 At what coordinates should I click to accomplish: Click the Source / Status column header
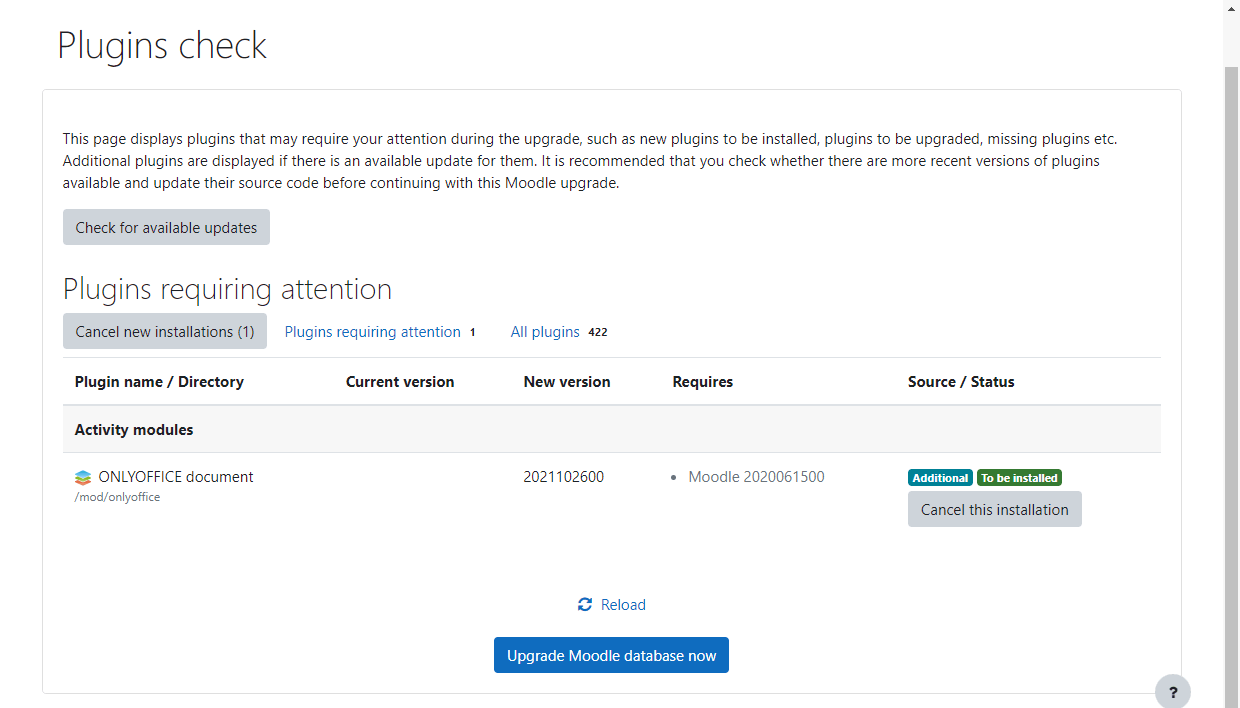point(961,381)
